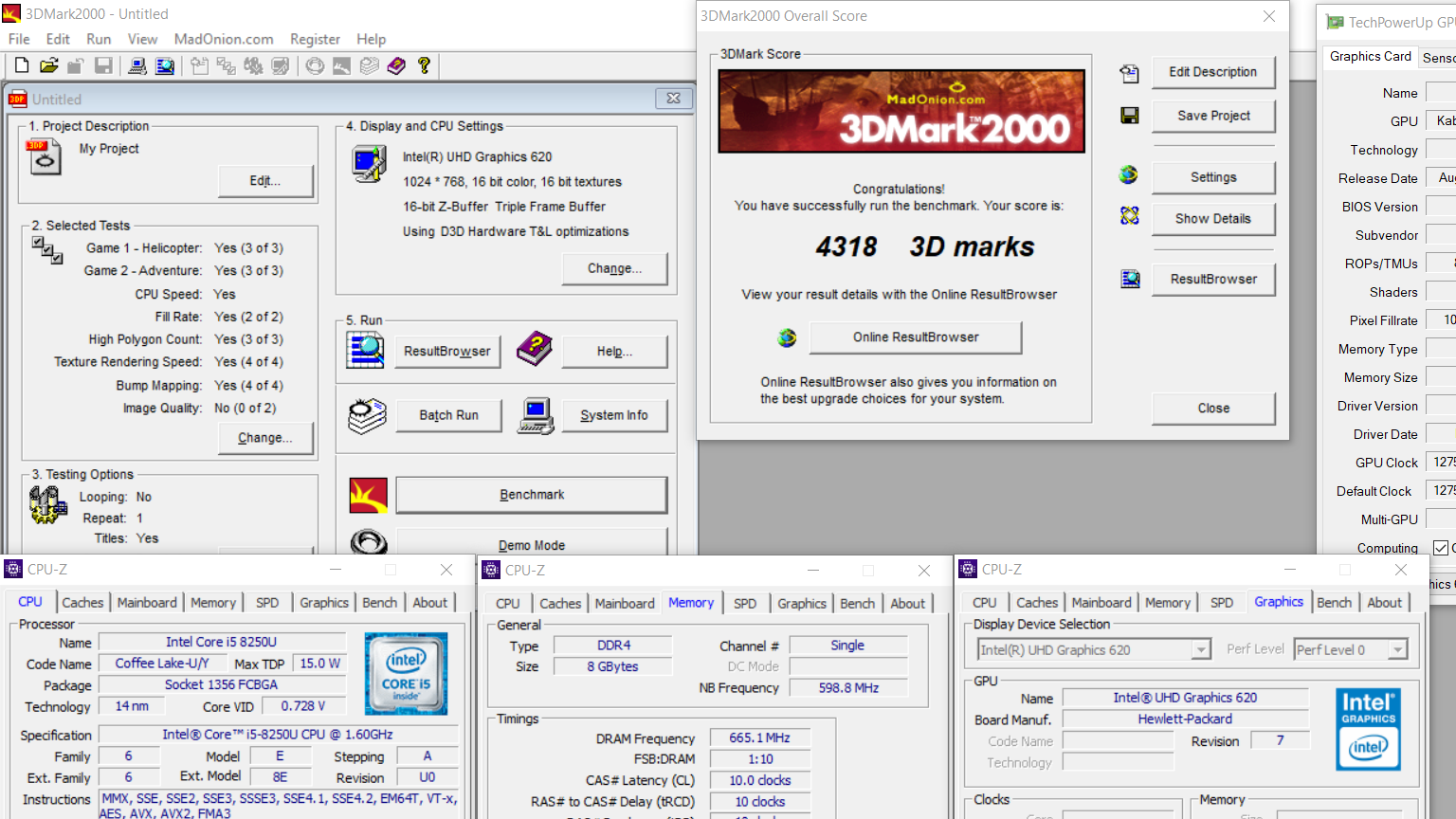Click the Show Details icon in score dialog

1129,216
